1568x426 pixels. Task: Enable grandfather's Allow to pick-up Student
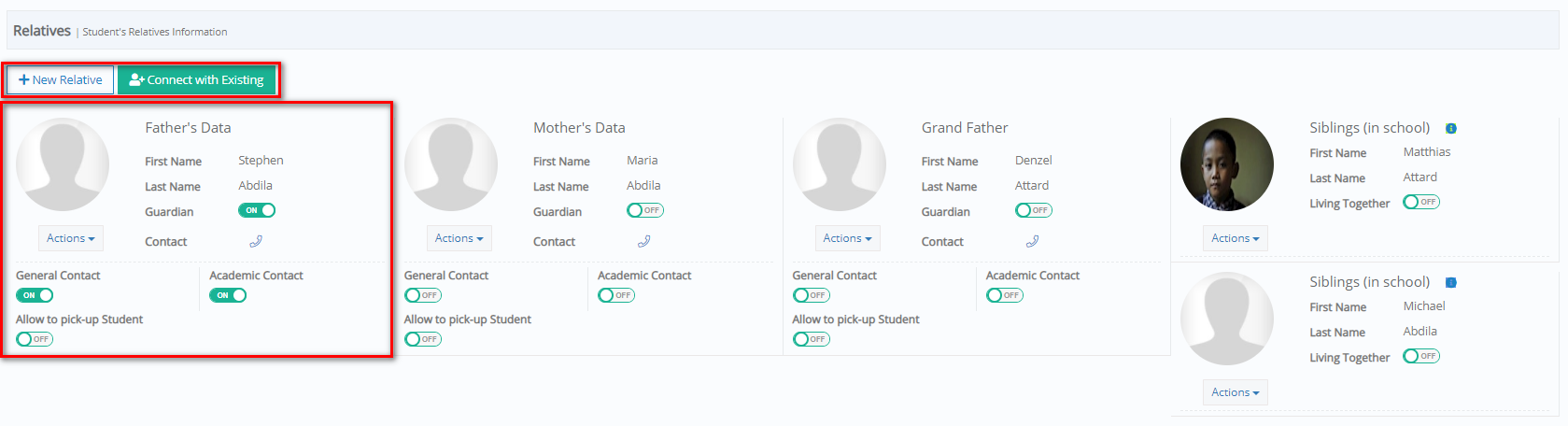(x=812, y=339)
